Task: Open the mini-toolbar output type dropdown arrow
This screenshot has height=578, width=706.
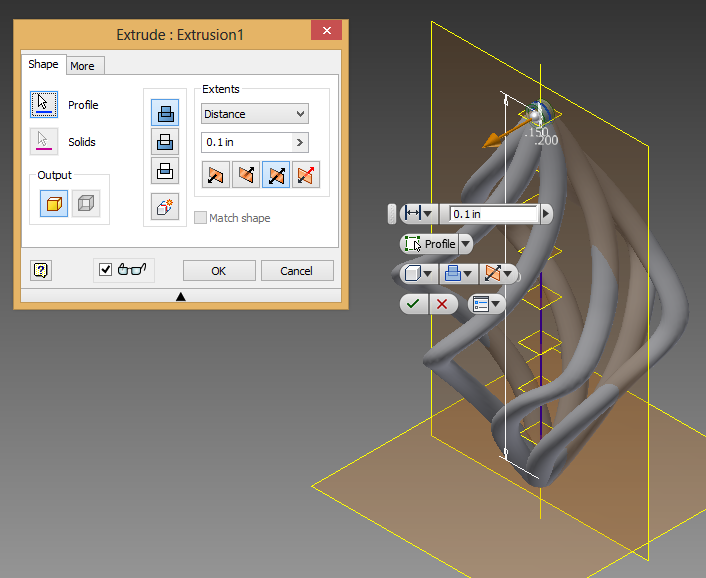Action: point(428,274)
